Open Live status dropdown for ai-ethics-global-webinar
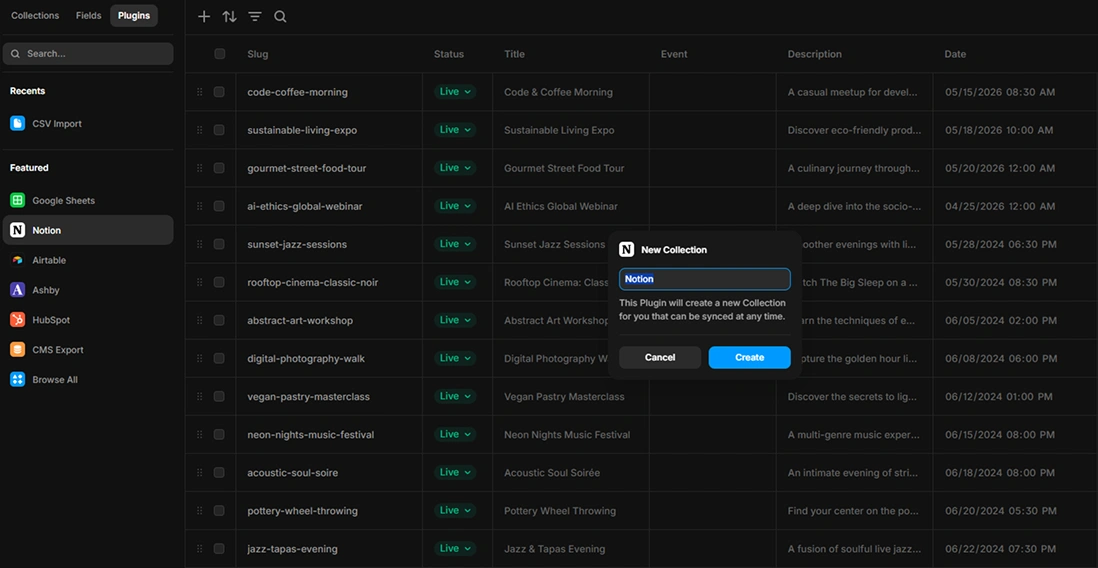This screenshot has width=1098, height=568. tap(455, 206)
